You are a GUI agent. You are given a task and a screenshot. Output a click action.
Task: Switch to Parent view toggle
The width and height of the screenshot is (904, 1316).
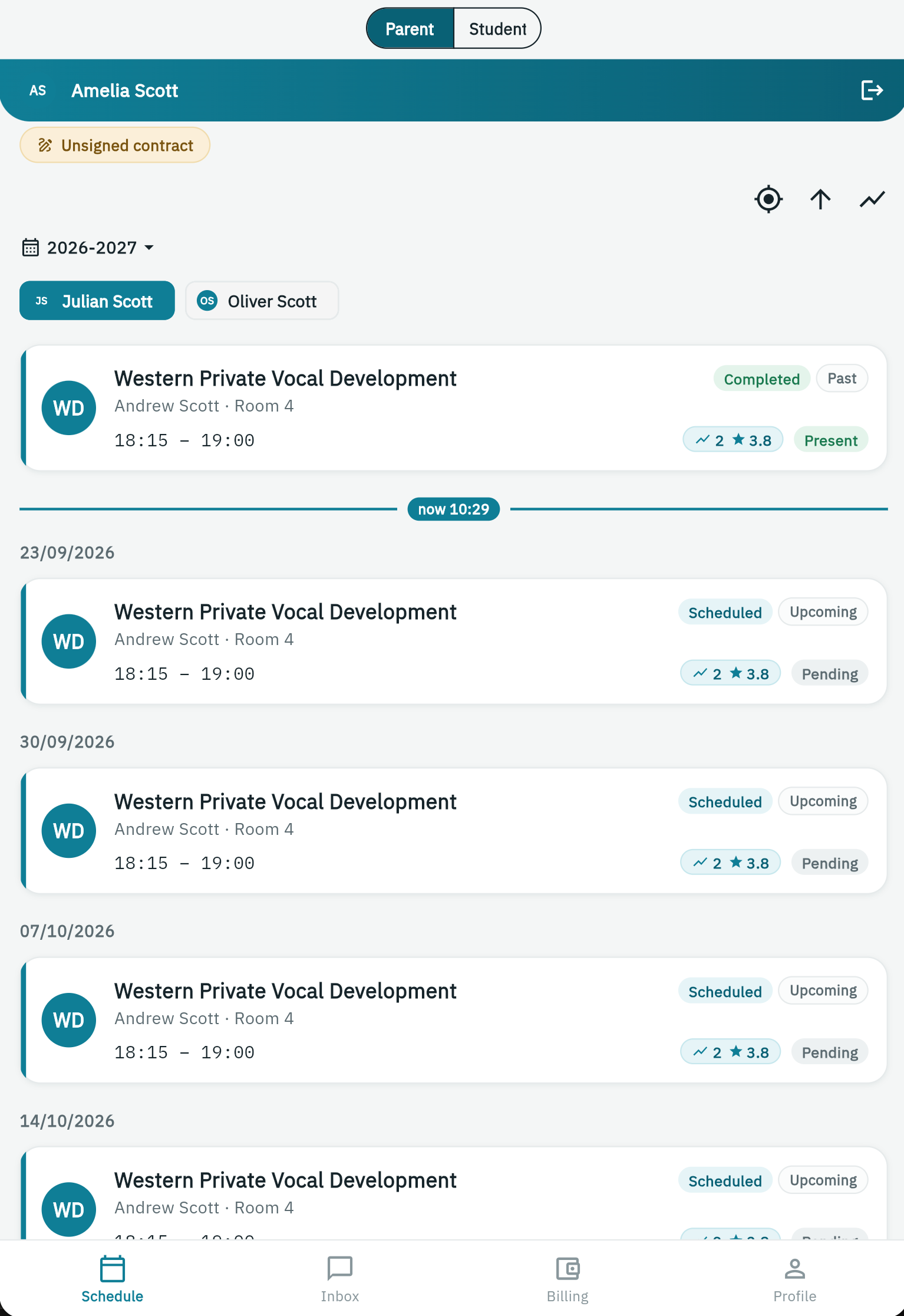pyautogui.click(x=410, y=28)
